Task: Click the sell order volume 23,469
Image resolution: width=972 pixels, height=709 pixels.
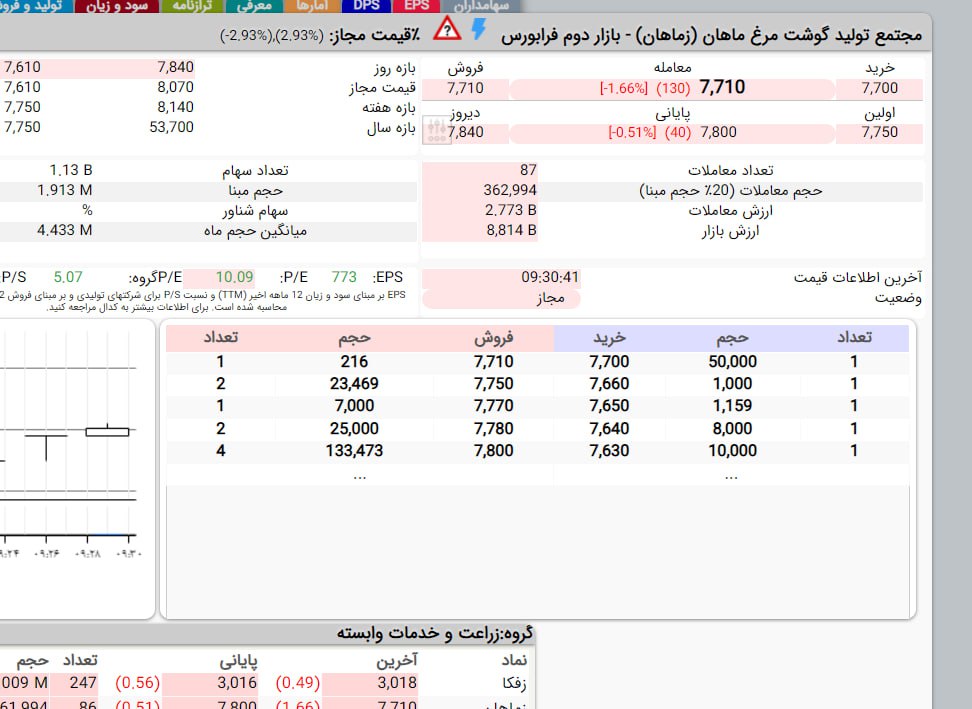Action: click(x=354, y=384)
